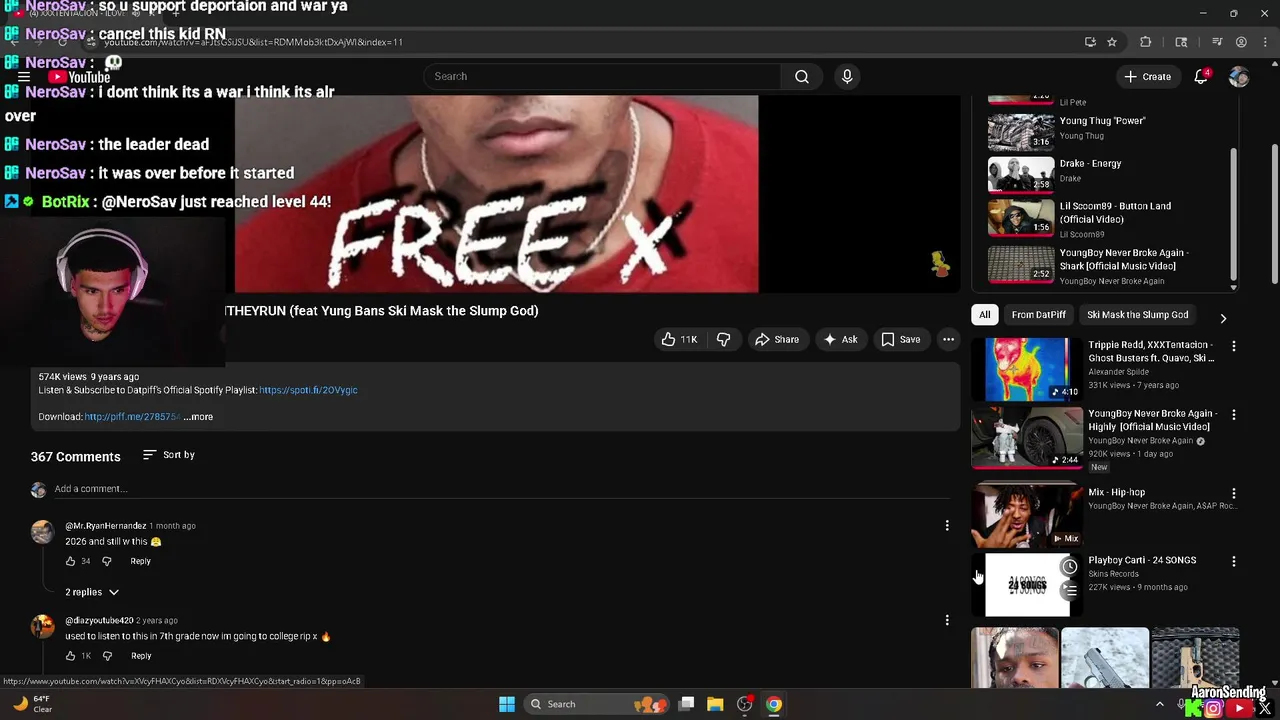Add 24 SONGS to queue icon
This screenshot has width=1280, height=720.
pyautogui.click(x=1069, y=590)
